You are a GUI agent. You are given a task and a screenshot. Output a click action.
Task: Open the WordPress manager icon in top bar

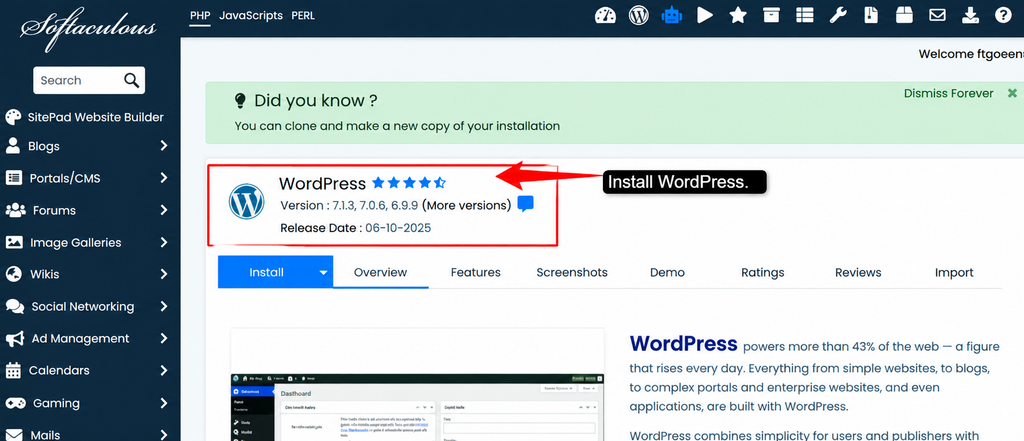[639, 15]
